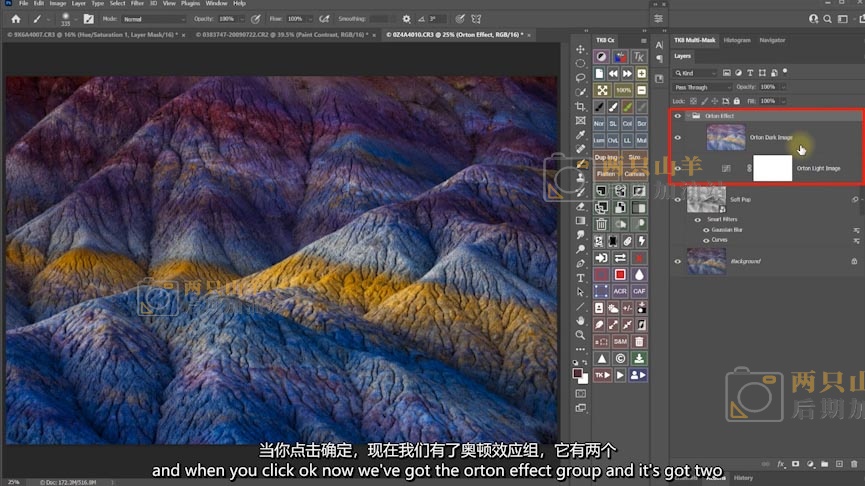This screenshot has width=865, height=486.
Task: Click the foreground color swatch
Action: (x=577, y=373)
